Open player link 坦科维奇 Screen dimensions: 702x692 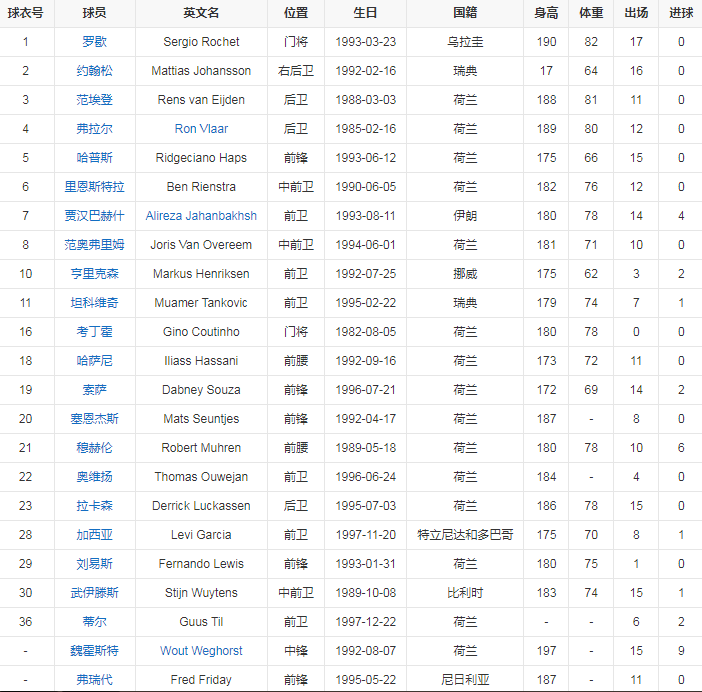(94, 303)
